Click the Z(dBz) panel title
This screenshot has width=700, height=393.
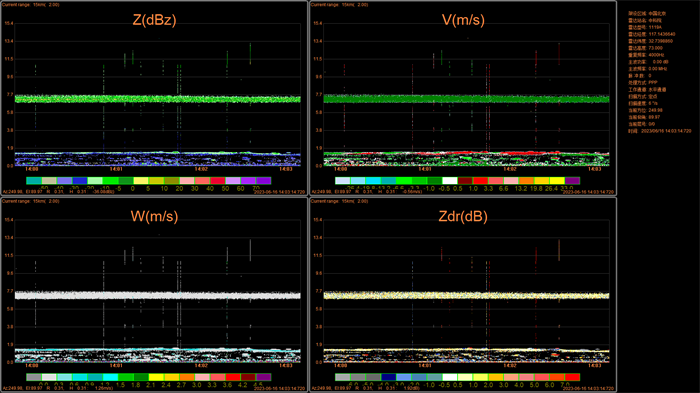[154, 20]
